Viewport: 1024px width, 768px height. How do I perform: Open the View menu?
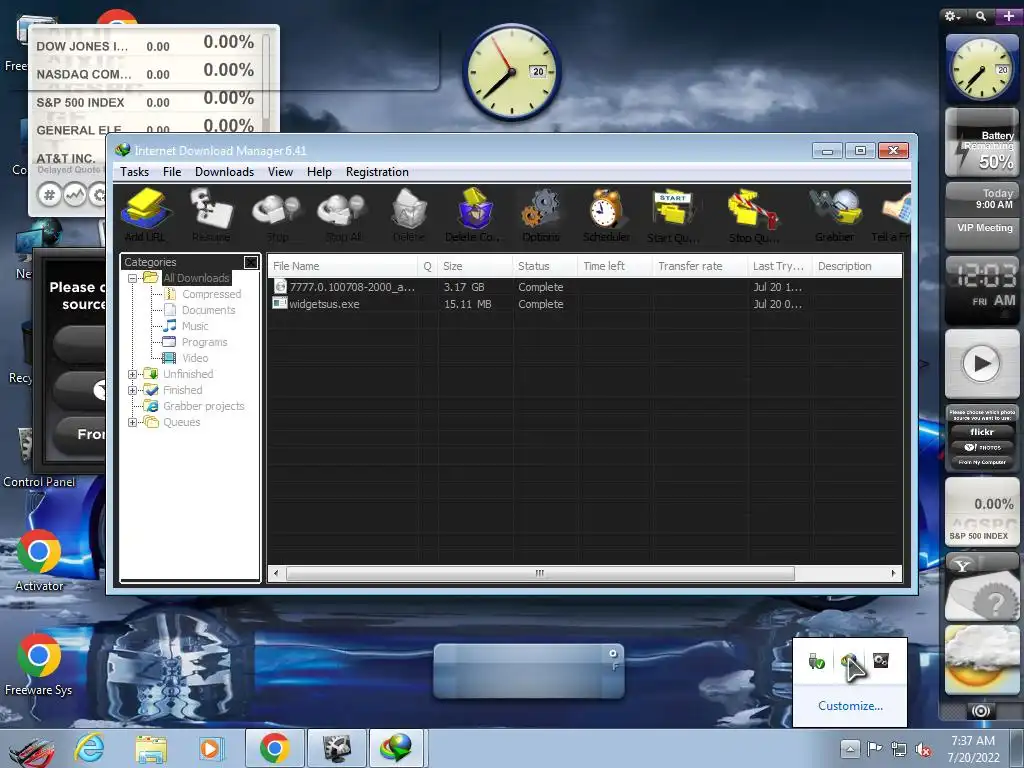280,172
